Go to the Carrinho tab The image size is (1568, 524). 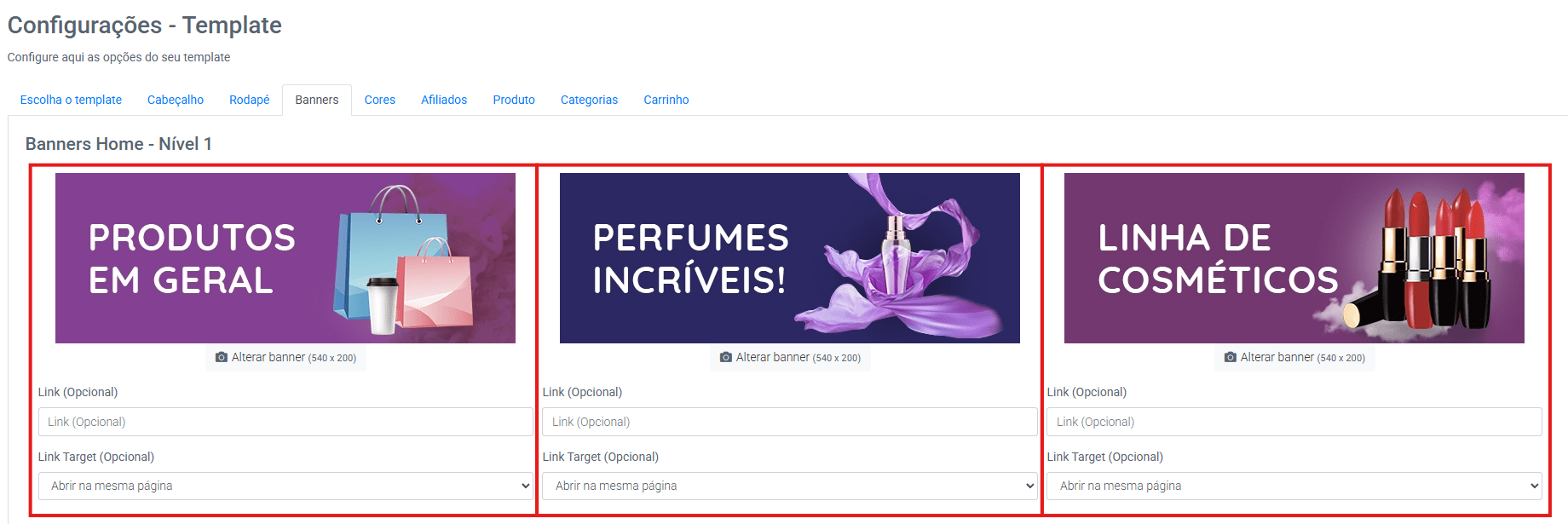[x=666, y=100]
